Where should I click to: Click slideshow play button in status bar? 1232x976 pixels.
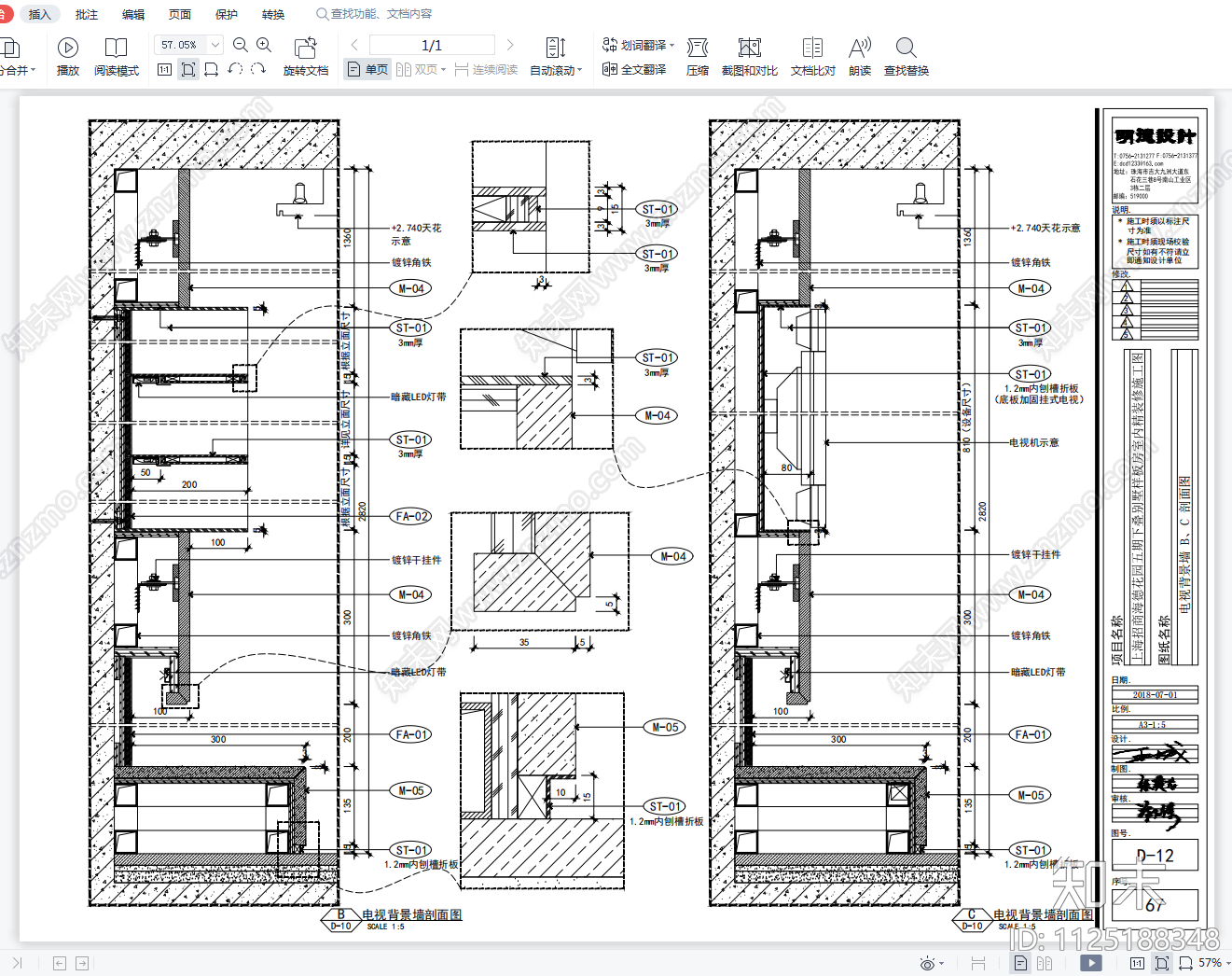pos(1090,963)
